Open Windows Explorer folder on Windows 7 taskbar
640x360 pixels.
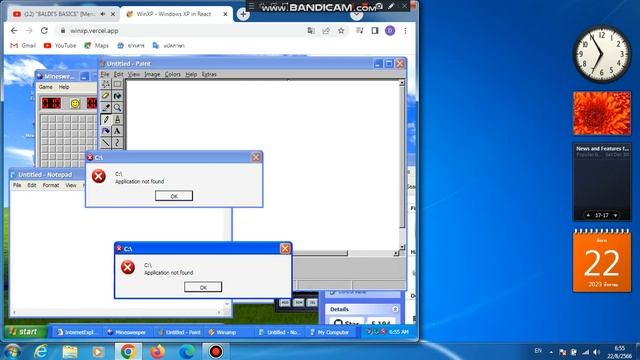[70, 351]
